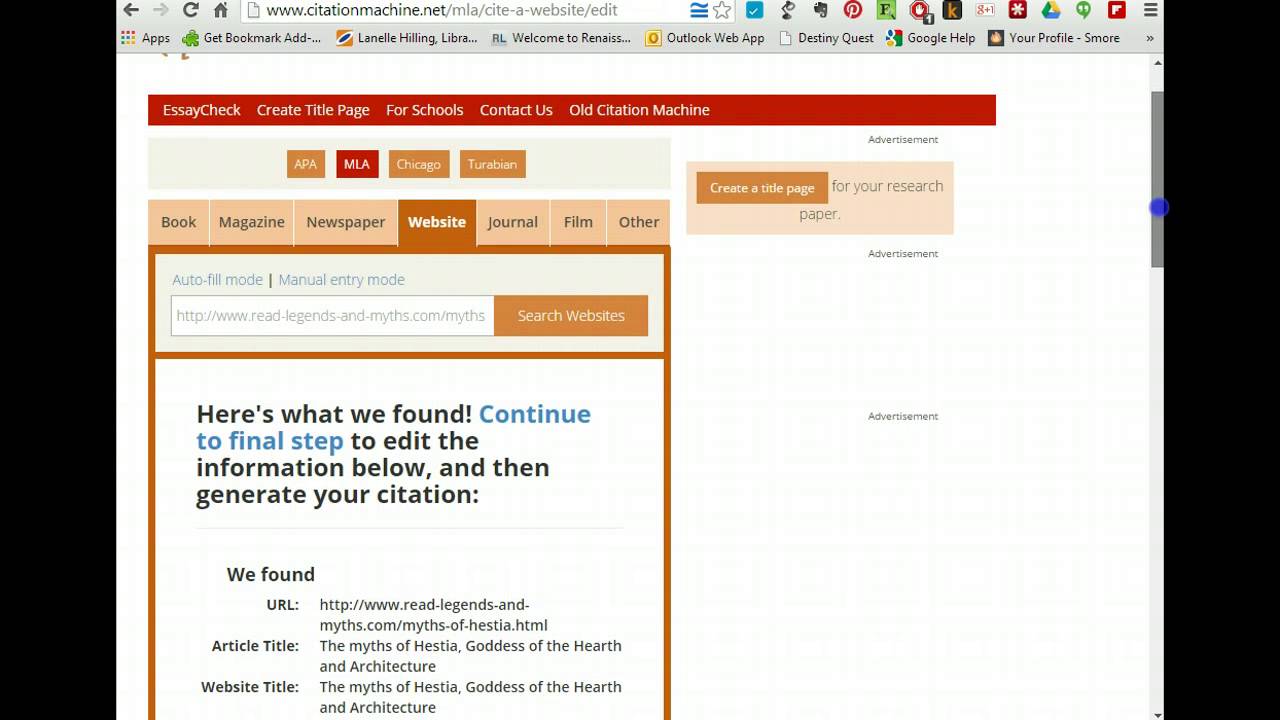Open Contact Us in the navigation bar
This screenshot has width=1280, height=720.
click(x=516, y=110)
